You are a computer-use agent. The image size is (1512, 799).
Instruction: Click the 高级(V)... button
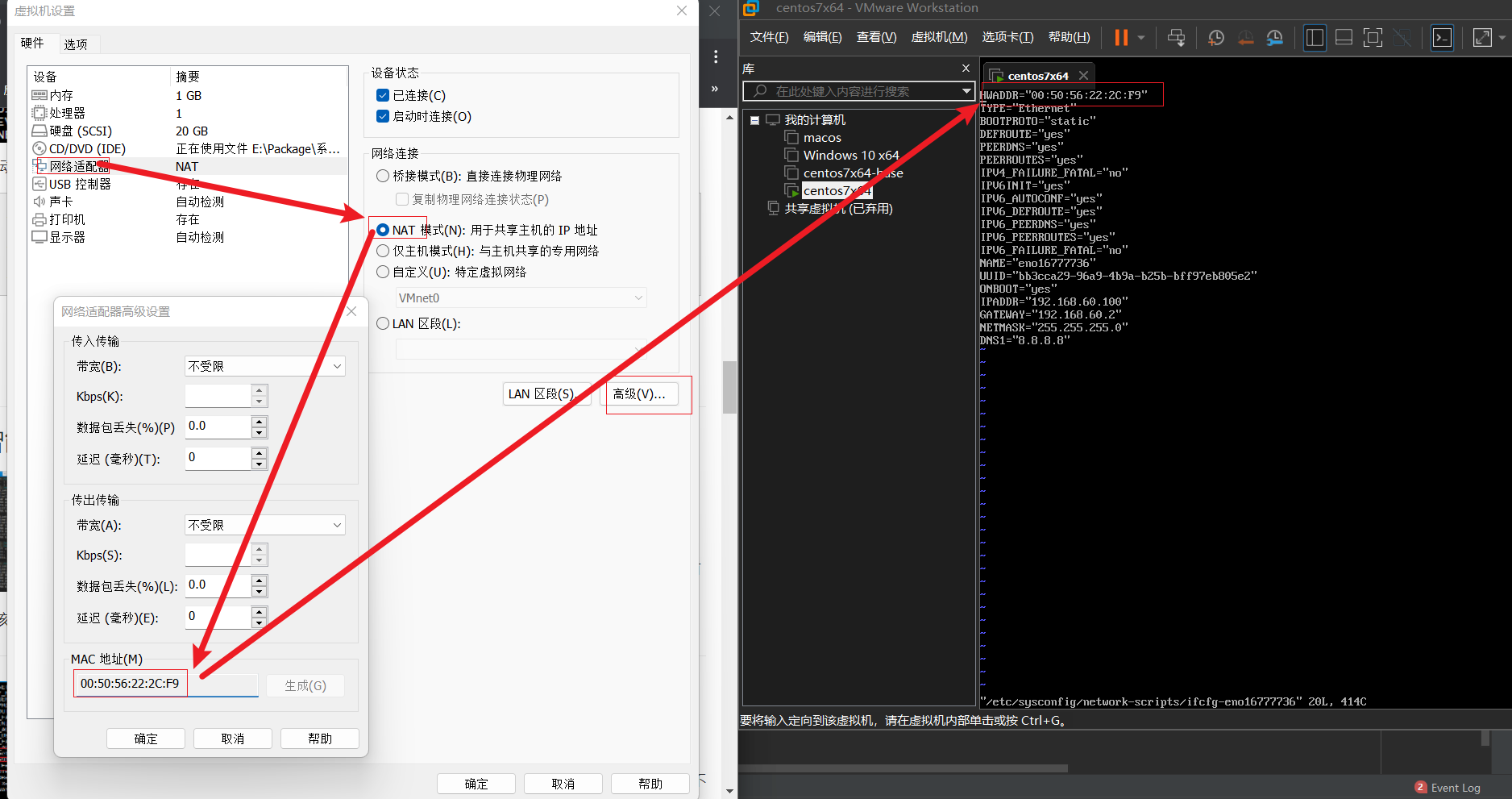pos(638,393)
